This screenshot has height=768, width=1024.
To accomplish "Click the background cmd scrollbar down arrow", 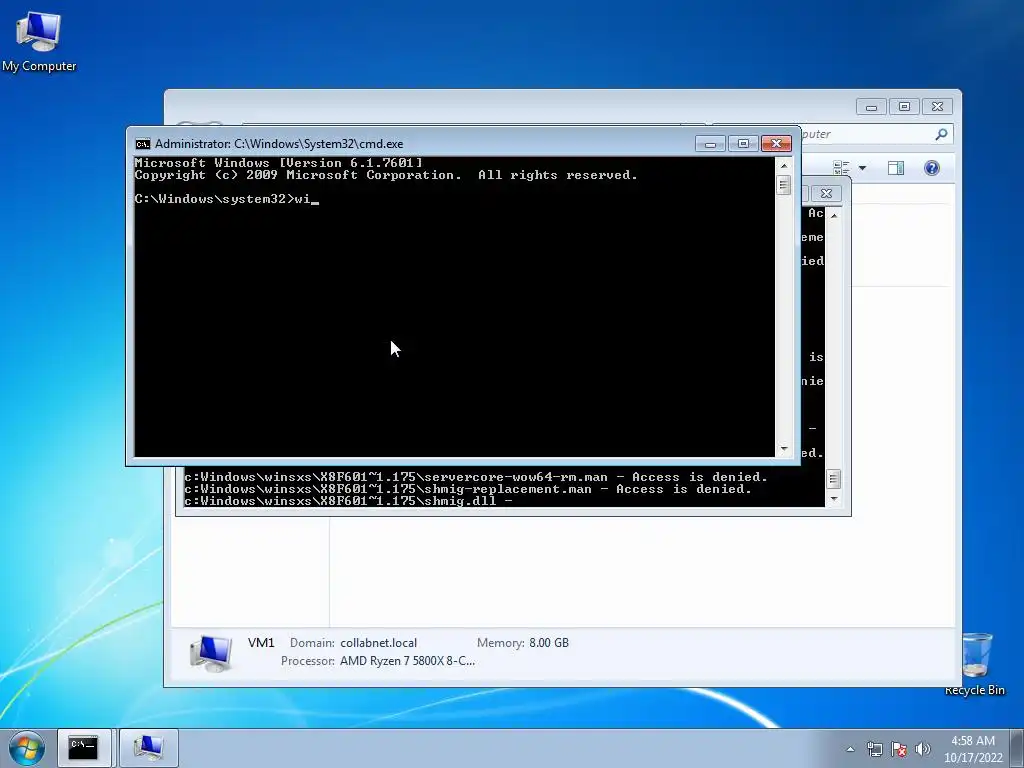I will (833, 499).
